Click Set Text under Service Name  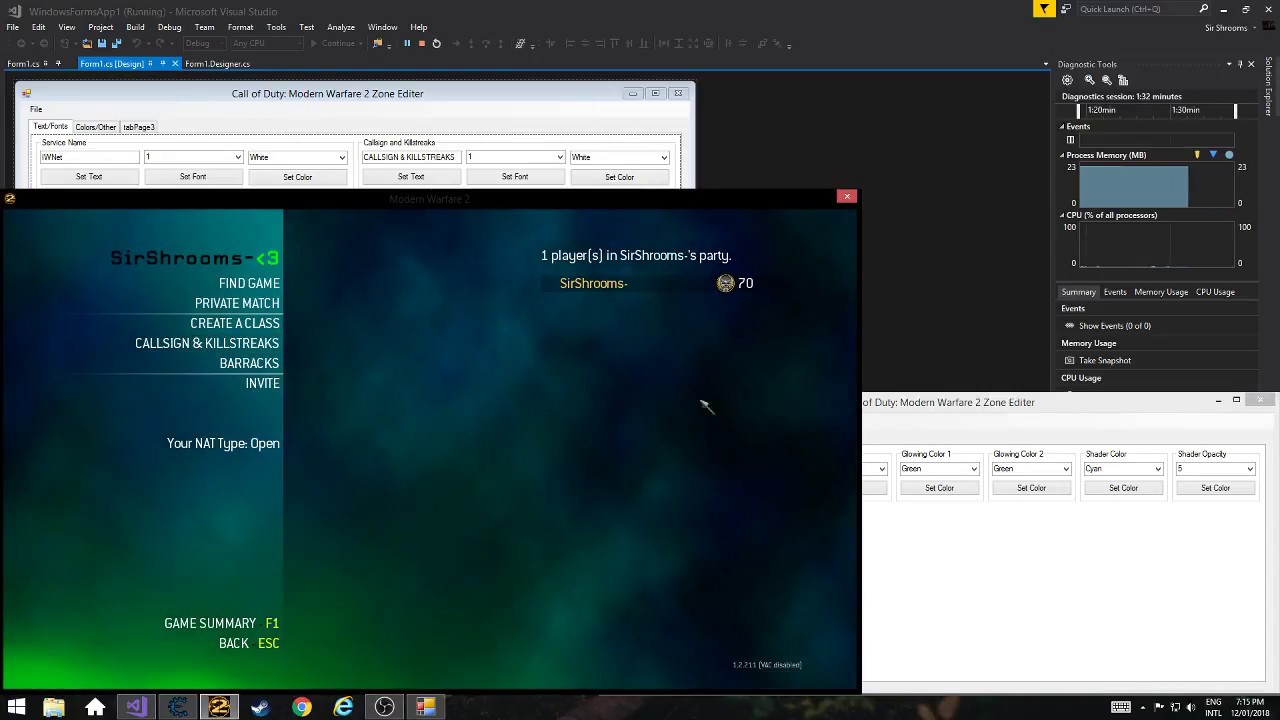tap(89, 177)
